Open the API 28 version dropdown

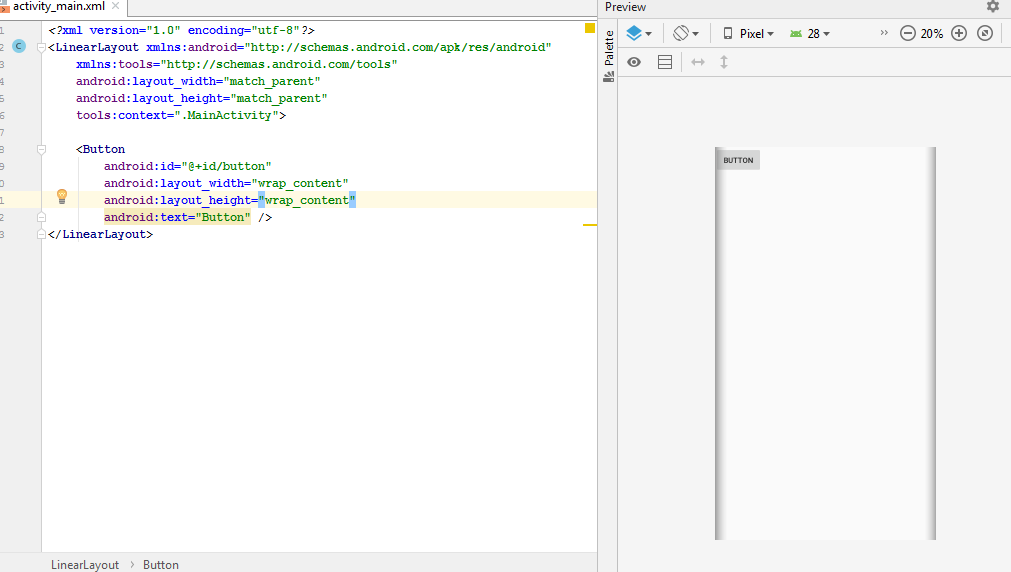810,33
